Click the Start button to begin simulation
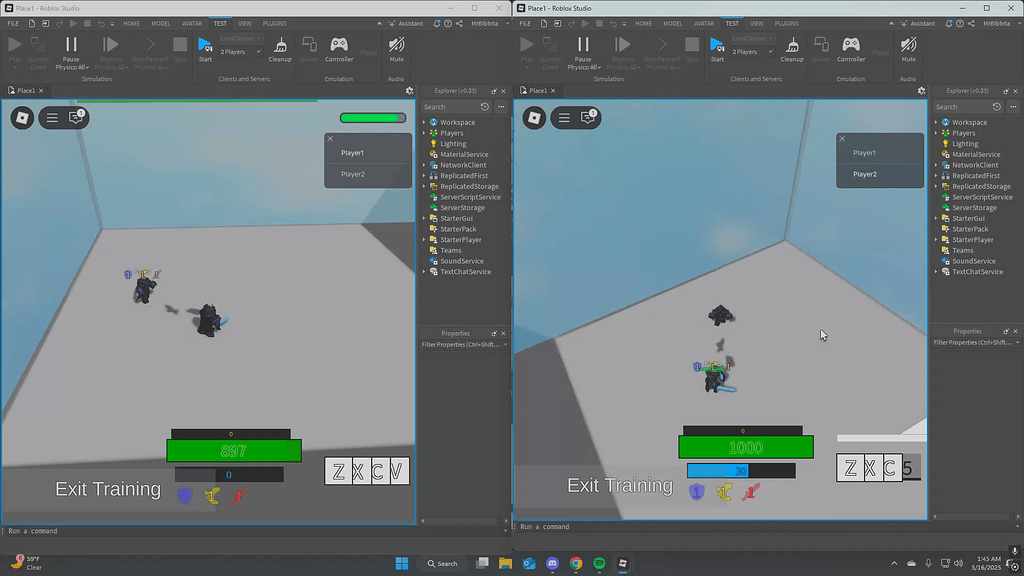Viewport: 1024px width, 576px height. click(x=205, y=46)
